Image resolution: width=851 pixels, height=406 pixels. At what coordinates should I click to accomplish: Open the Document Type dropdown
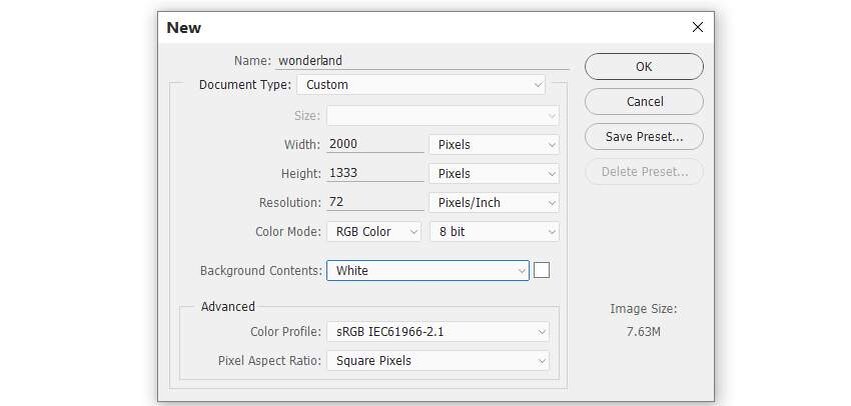click(x=421, y=85)
